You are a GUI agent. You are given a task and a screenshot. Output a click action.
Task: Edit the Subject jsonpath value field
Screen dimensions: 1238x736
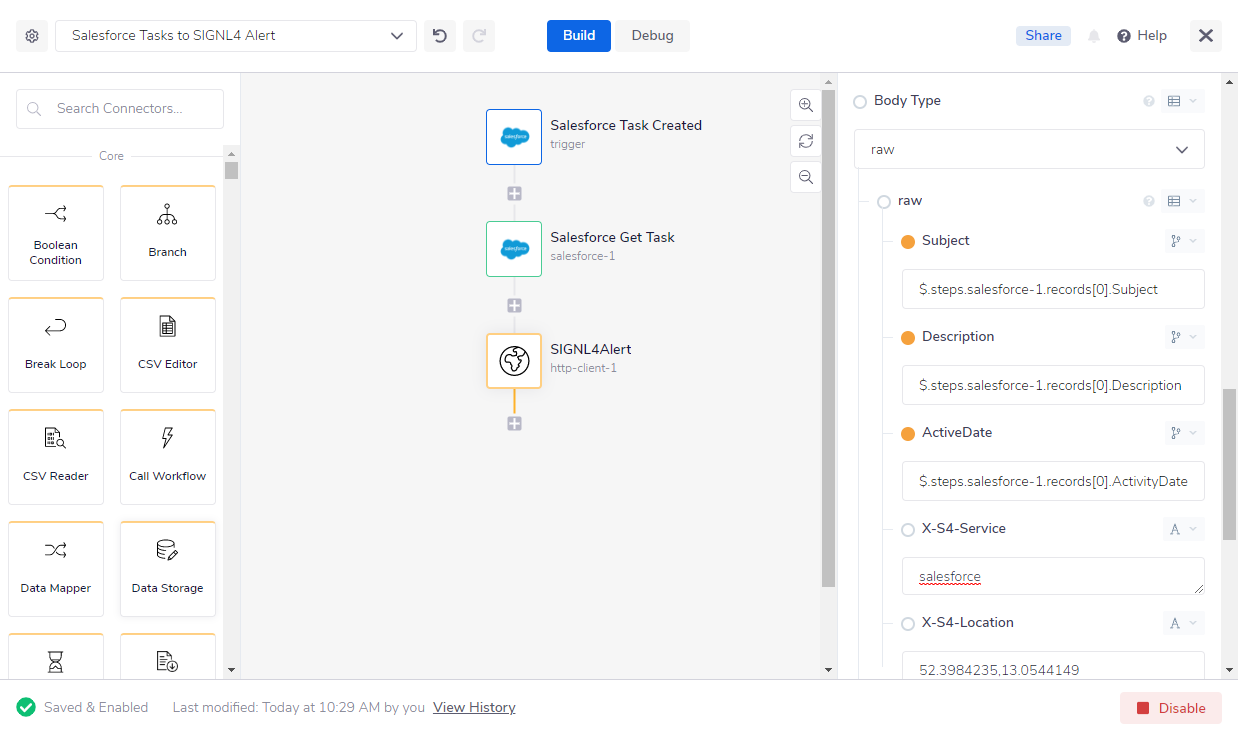point(1053,289)
